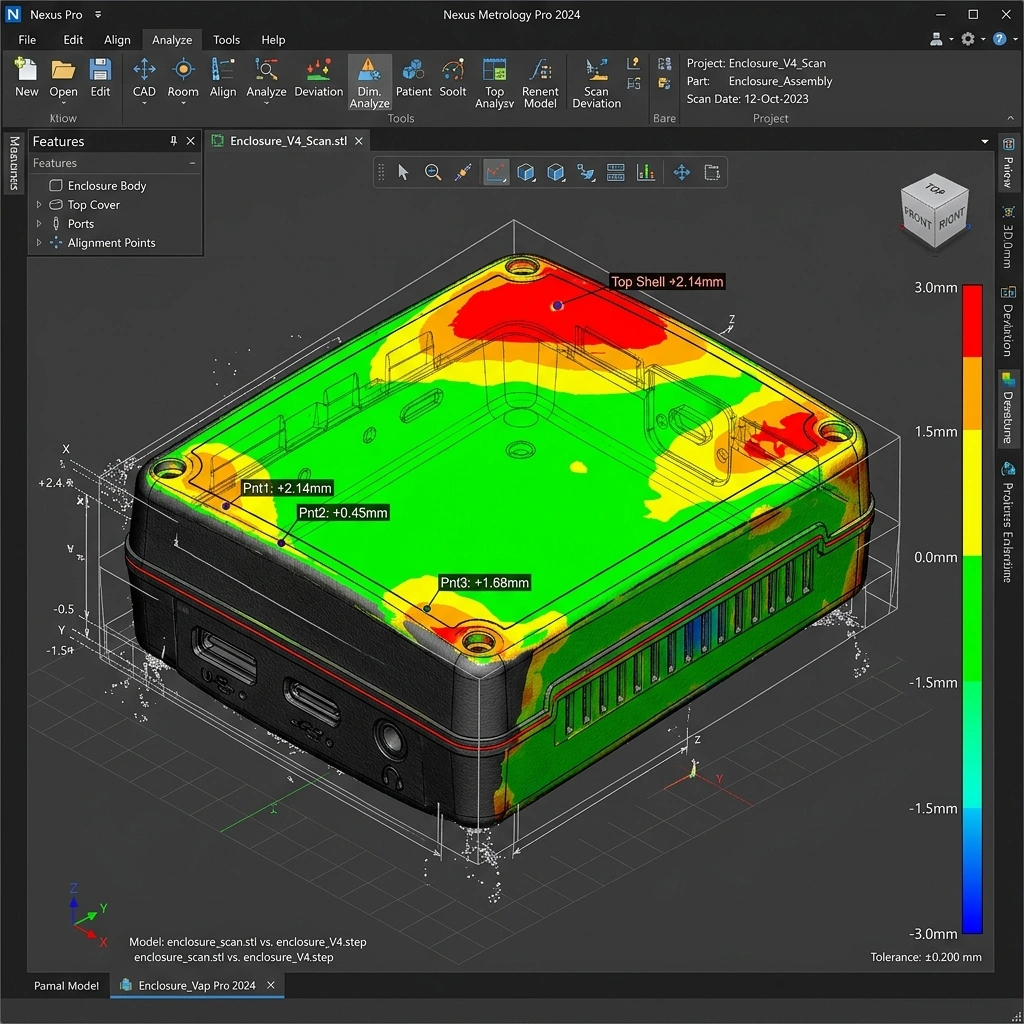The width and height of the screenshot is (1024, 1024).
Task: Open the settings gear dropdown arrow
Action: (x=983, y=40)
